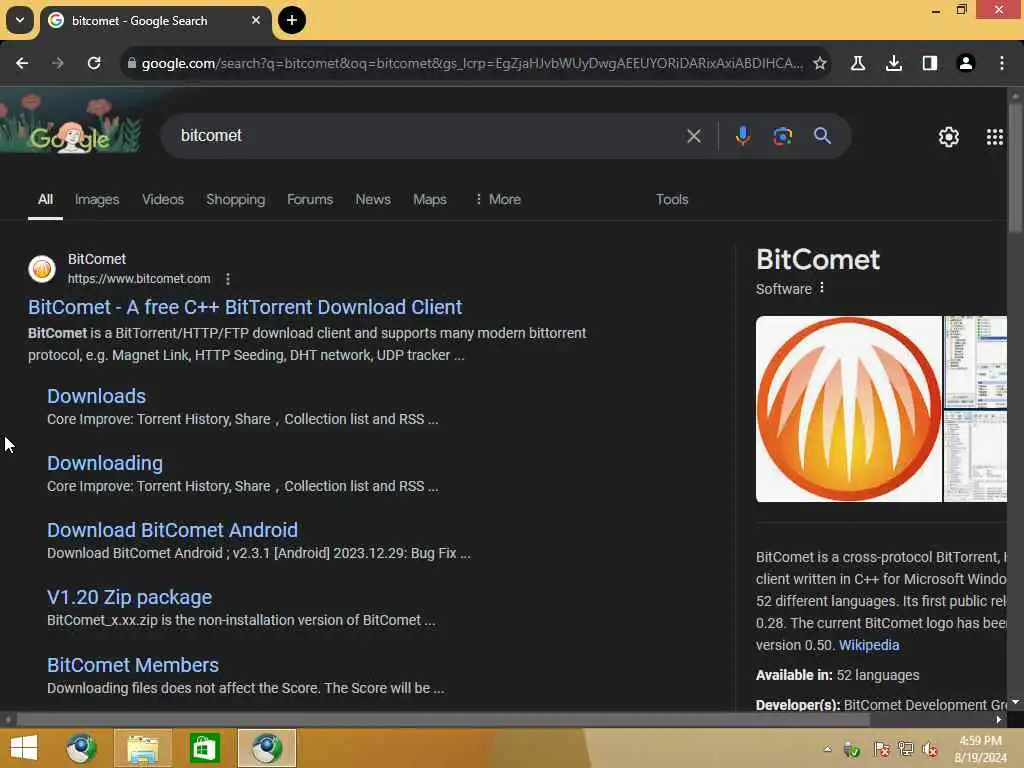Open knowledge panel options next to Software
1024x768 pixels.
click(822, 288)
